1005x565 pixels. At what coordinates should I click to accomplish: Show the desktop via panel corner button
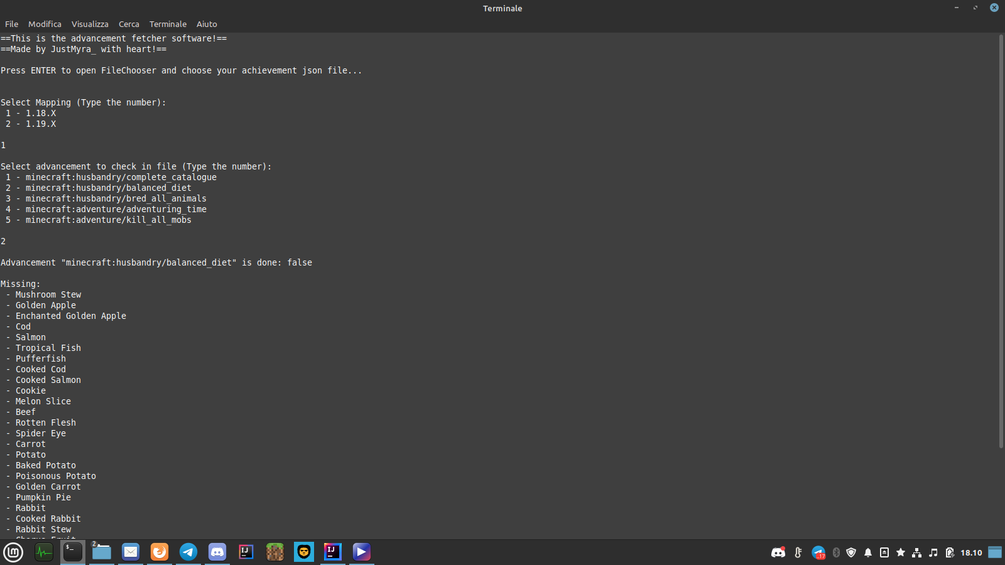tap(995, 552)
